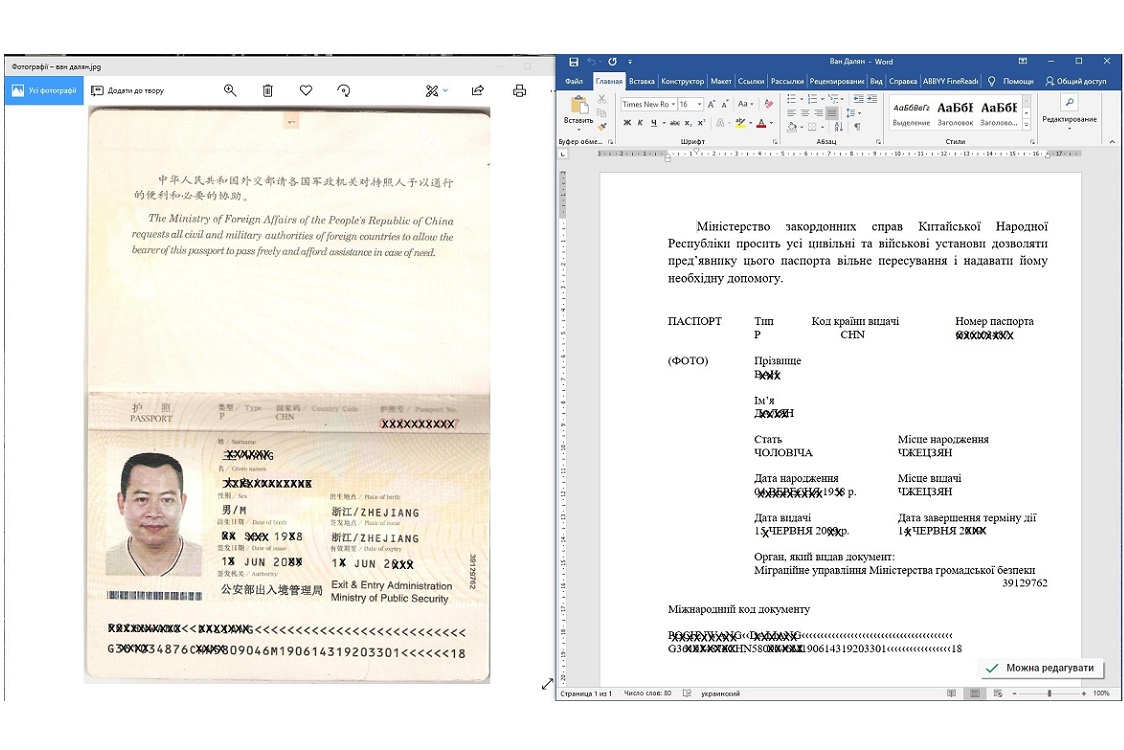Add photo to favorites with heart icon

[x=306, y=91]
